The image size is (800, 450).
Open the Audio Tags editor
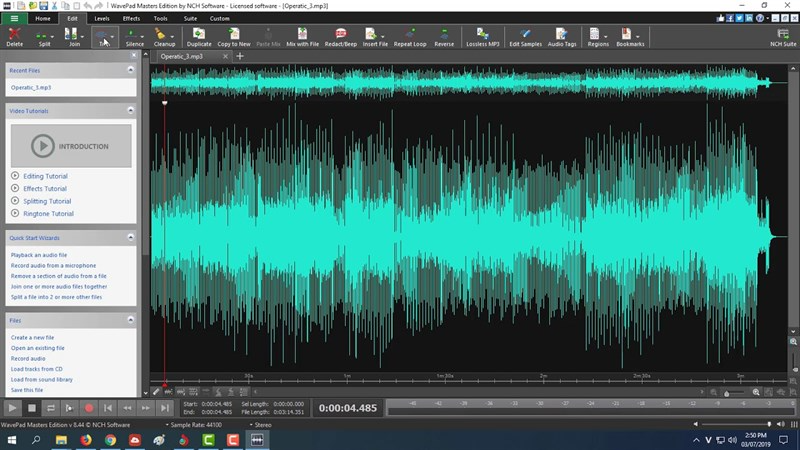[x=562, y=37]
